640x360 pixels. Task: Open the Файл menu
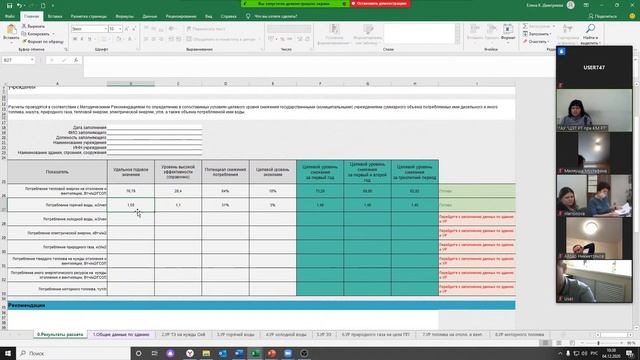click(9, 16)
